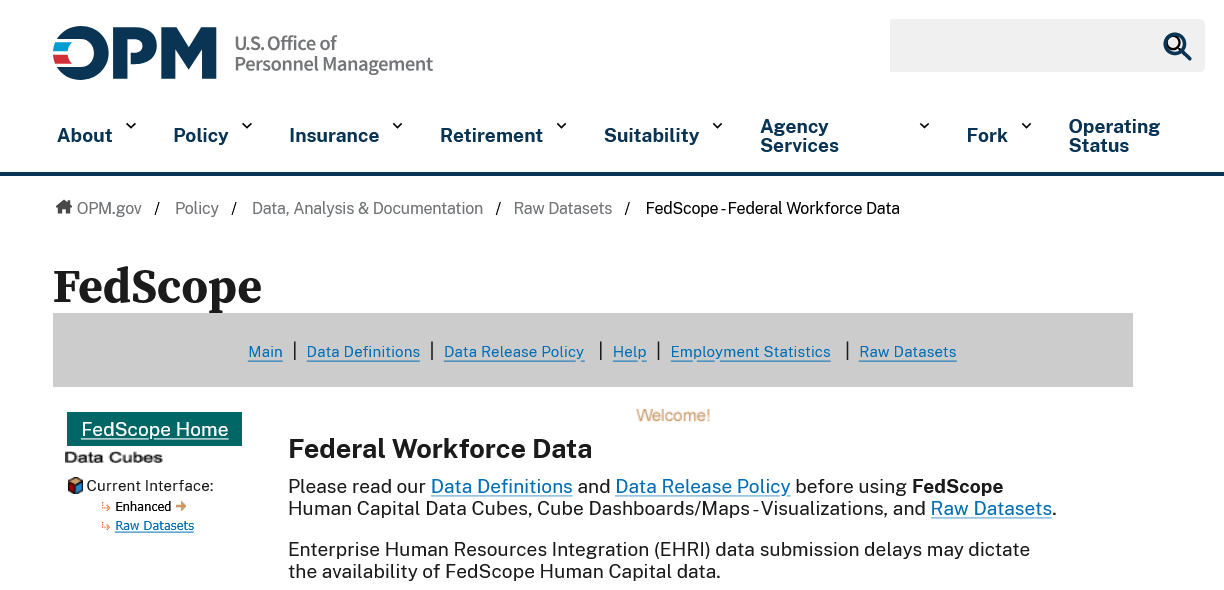
Task: Expand the Agency Services menu chevron
Action: tap(924, 126)
